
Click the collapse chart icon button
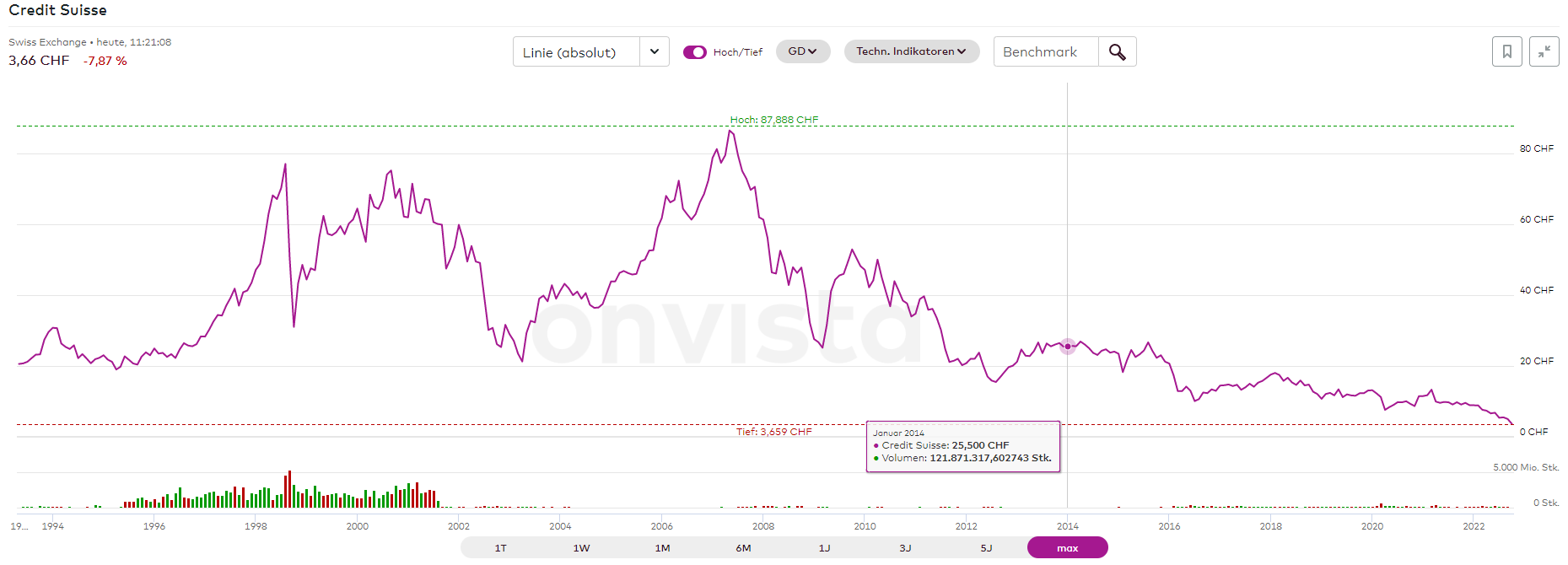[x=1544, y=52]
